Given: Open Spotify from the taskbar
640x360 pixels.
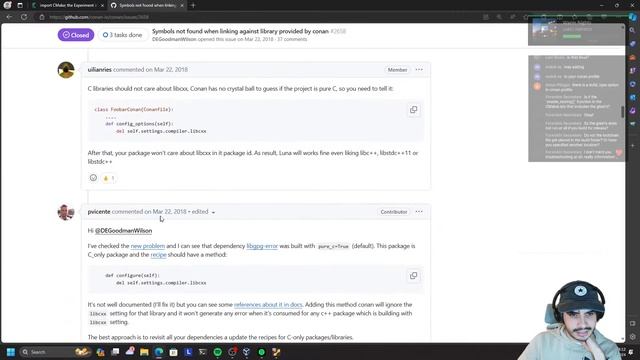Looking at the screenshot, I should click(x=218, y=352).
